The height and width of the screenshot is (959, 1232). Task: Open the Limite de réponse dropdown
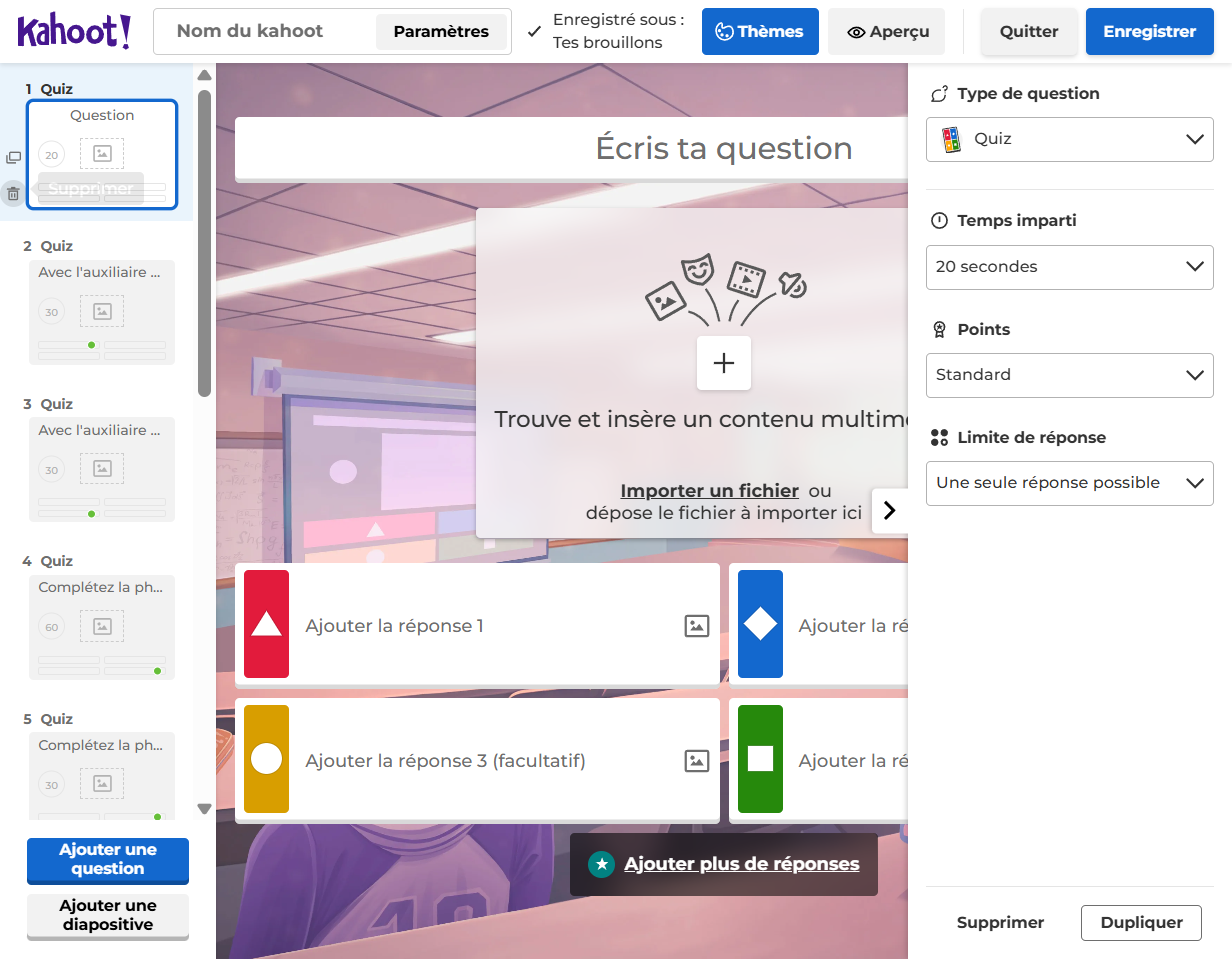pyautogui.click(x=1070, y=483)
